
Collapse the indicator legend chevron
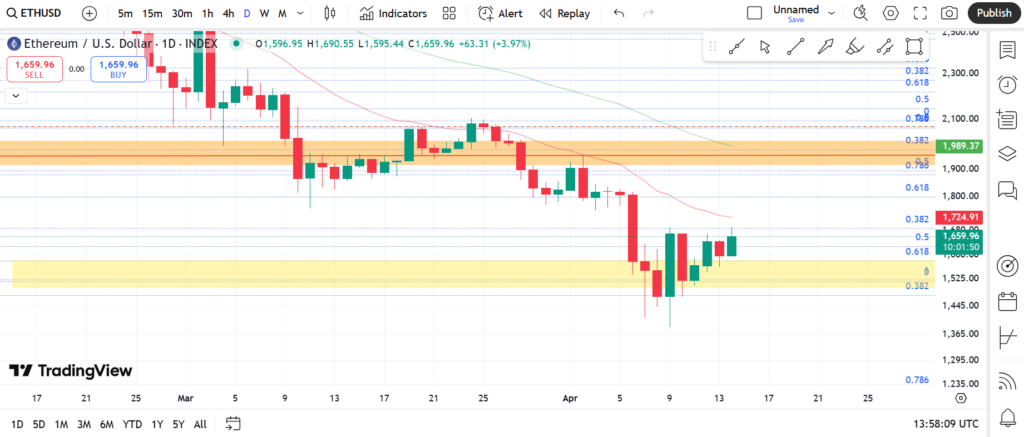pos(15,95)
